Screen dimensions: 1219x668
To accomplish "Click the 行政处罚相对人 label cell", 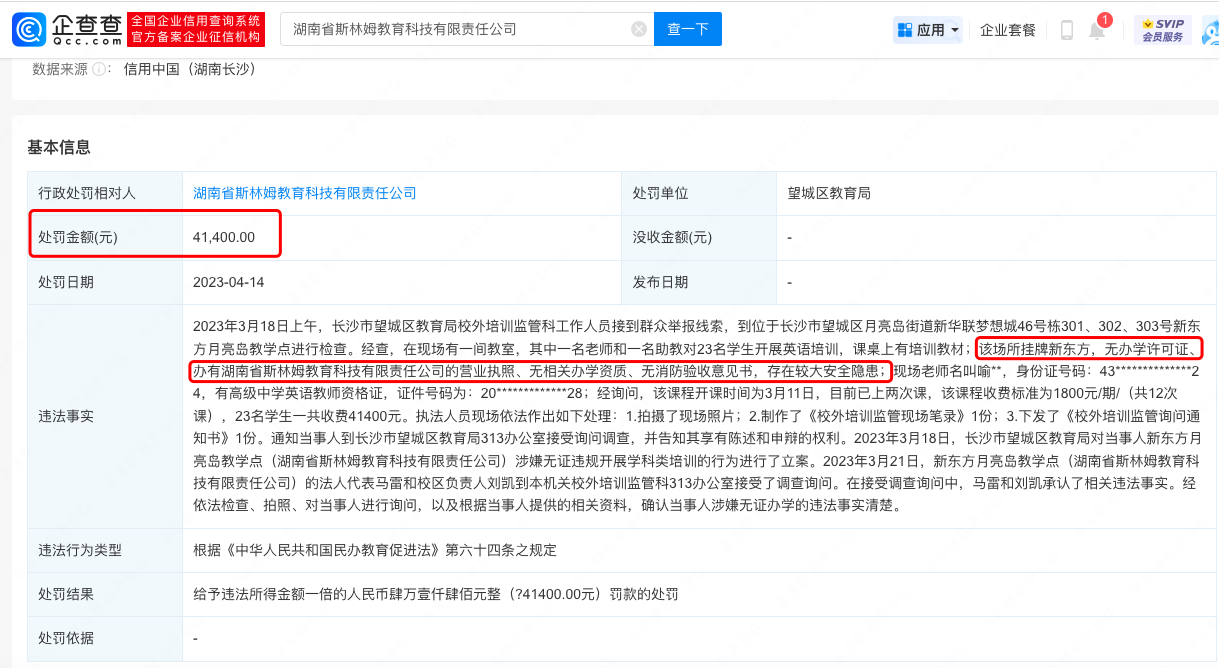I will (x=105, y=194).
